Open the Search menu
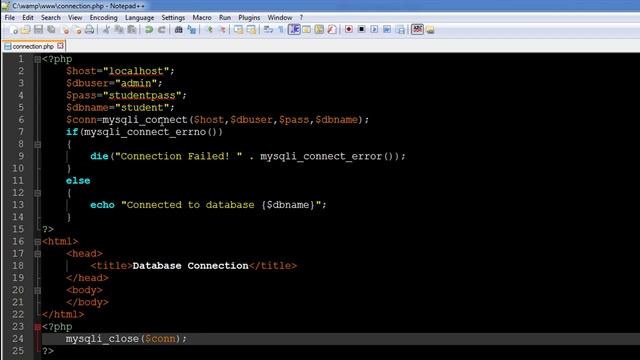The height and width of the screenshot is (360, 640). tap(51, 18)
